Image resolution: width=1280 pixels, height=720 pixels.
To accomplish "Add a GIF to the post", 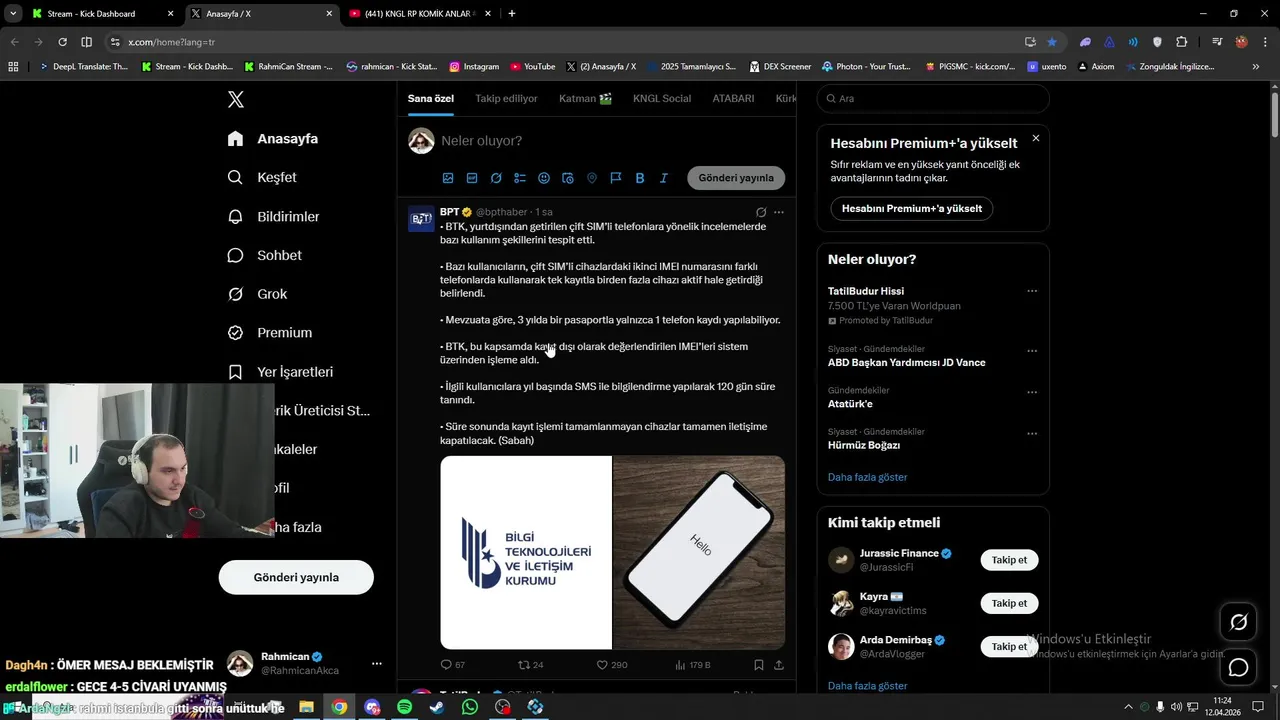I will click(472, 178).
